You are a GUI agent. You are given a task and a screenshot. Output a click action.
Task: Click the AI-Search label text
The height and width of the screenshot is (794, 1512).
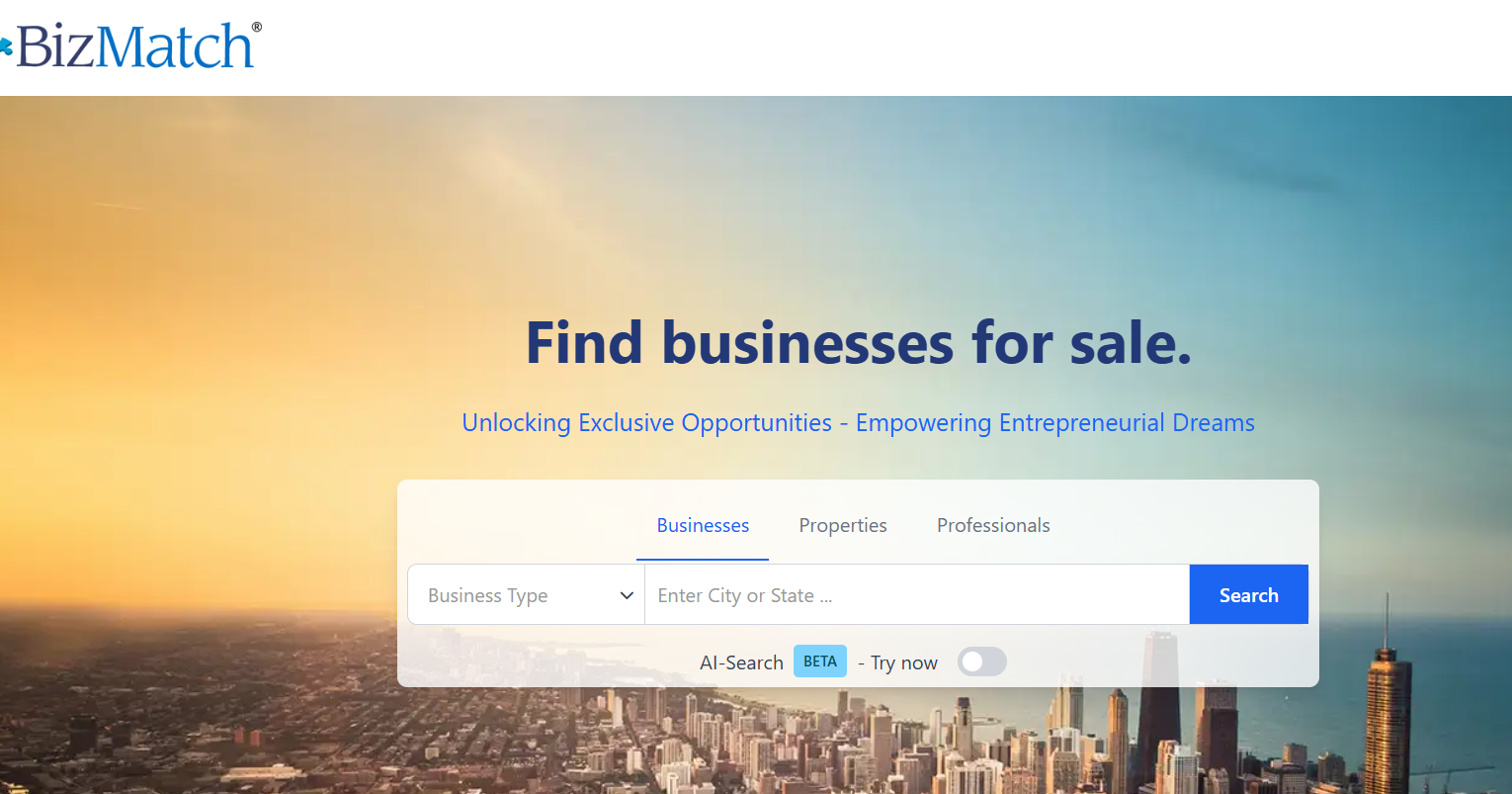tap(741, 662)
